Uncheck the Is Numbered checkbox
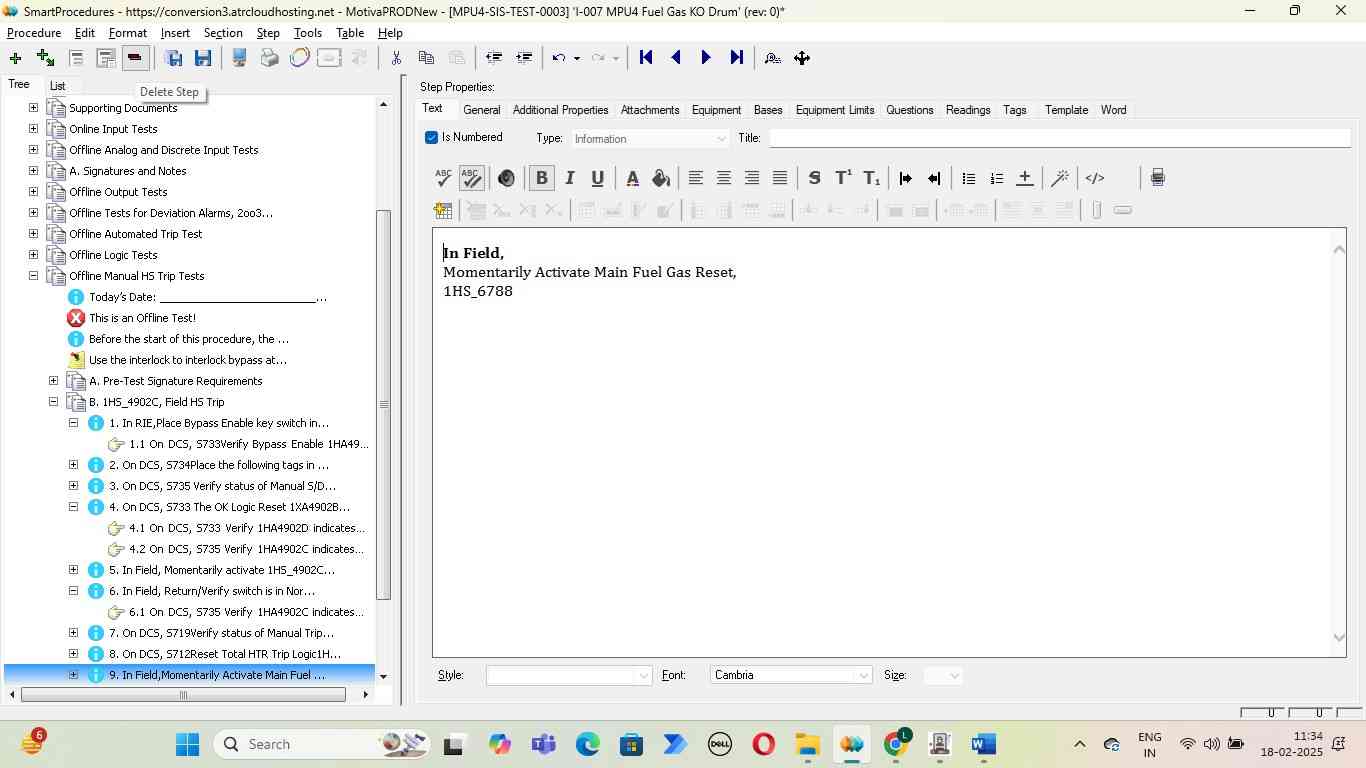Viewport: 1366px width, 768px height. 432,138
